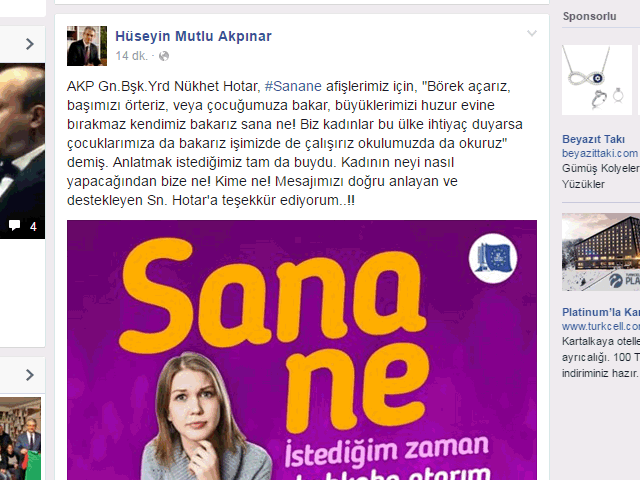Screen dimensions: 640x480
Task: Click the #Sanane hashtag link
Action: click(293, 86)
